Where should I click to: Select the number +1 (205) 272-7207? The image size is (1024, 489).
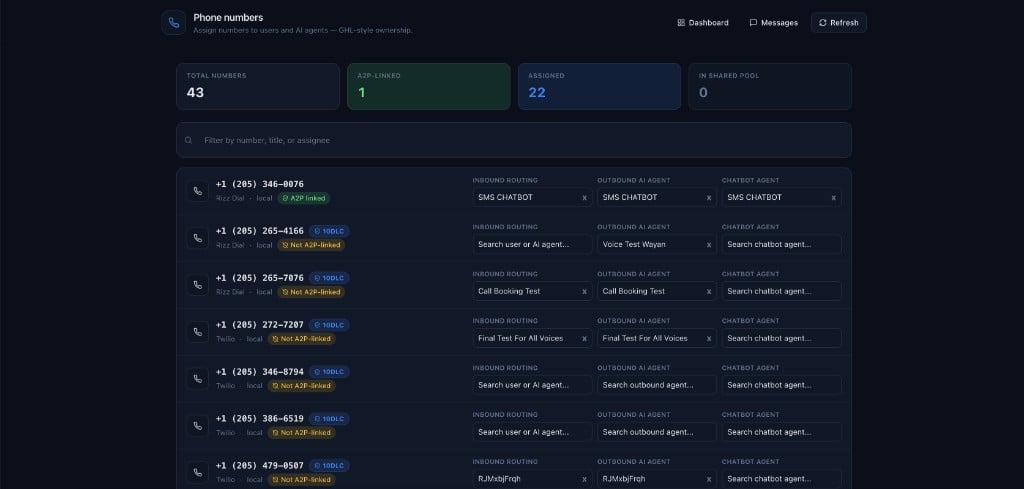coord(260,325)
